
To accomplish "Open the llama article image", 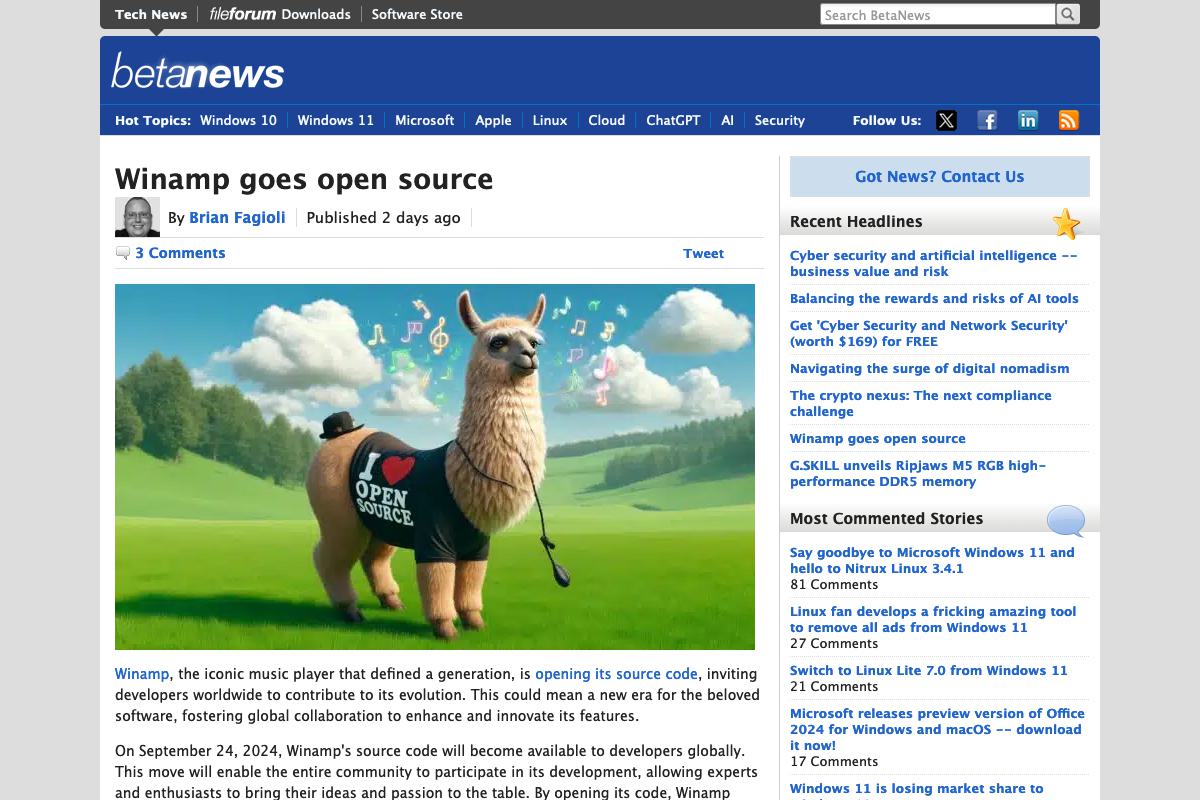I will tap(435, 467).
